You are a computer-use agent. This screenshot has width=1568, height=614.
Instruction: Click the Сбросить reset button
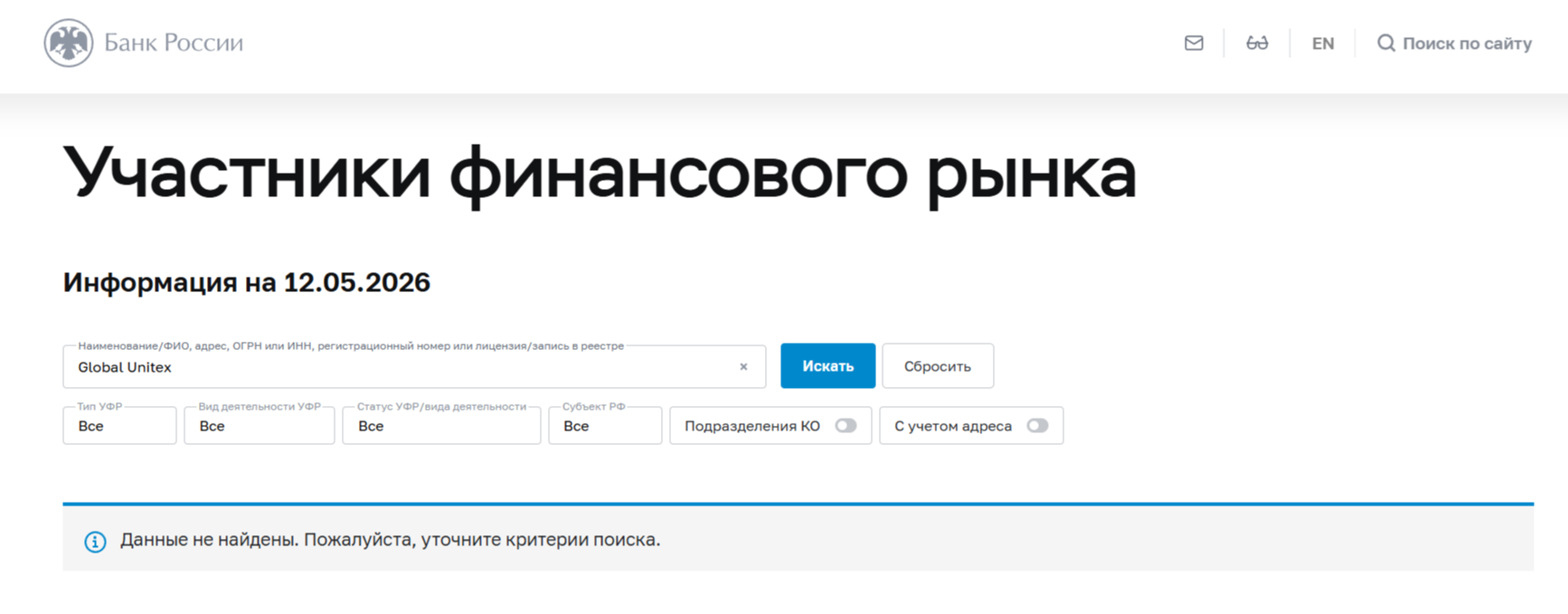point(938,366)
